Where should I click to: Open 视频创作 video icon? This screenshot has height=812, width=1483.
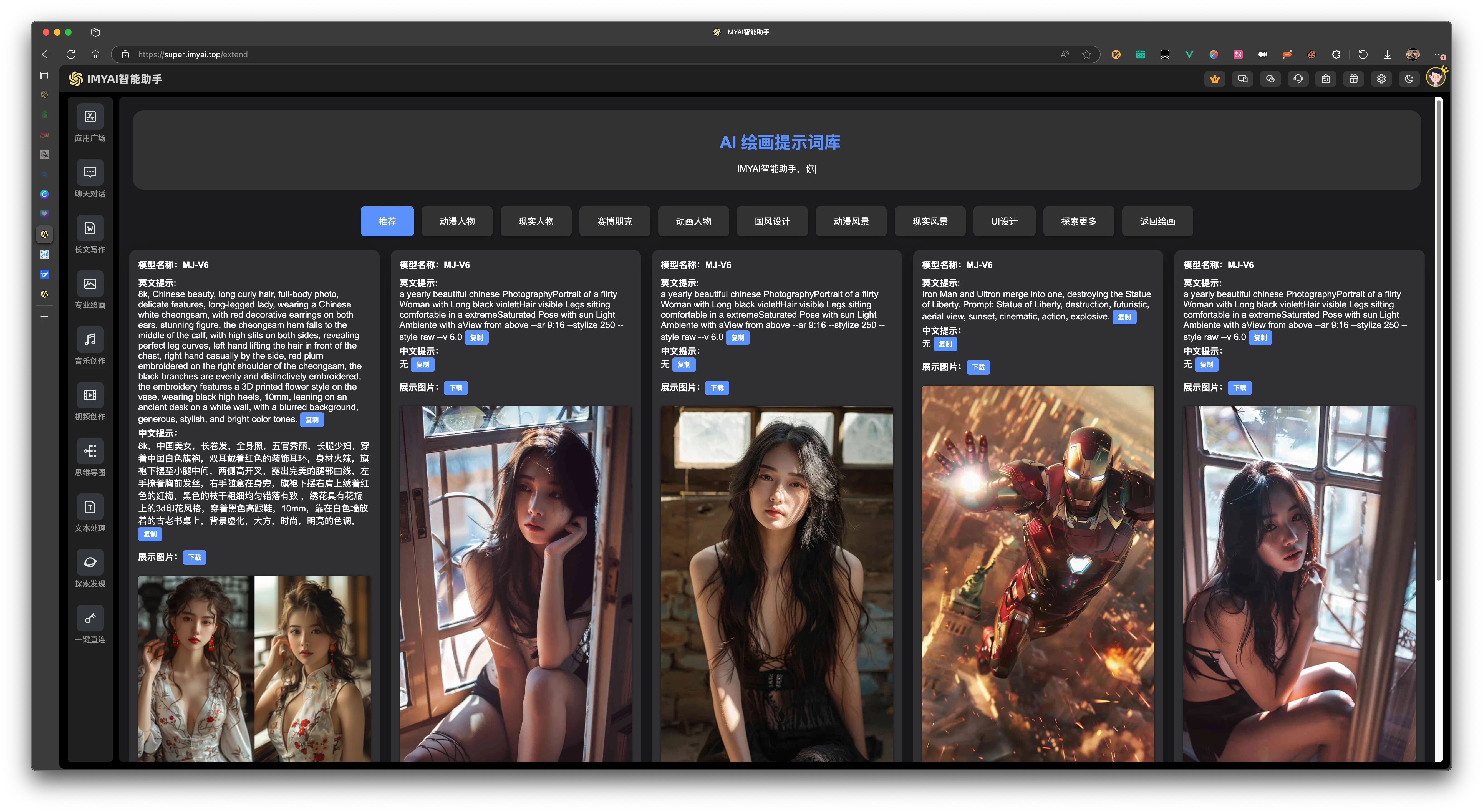[x=90, y=395]
